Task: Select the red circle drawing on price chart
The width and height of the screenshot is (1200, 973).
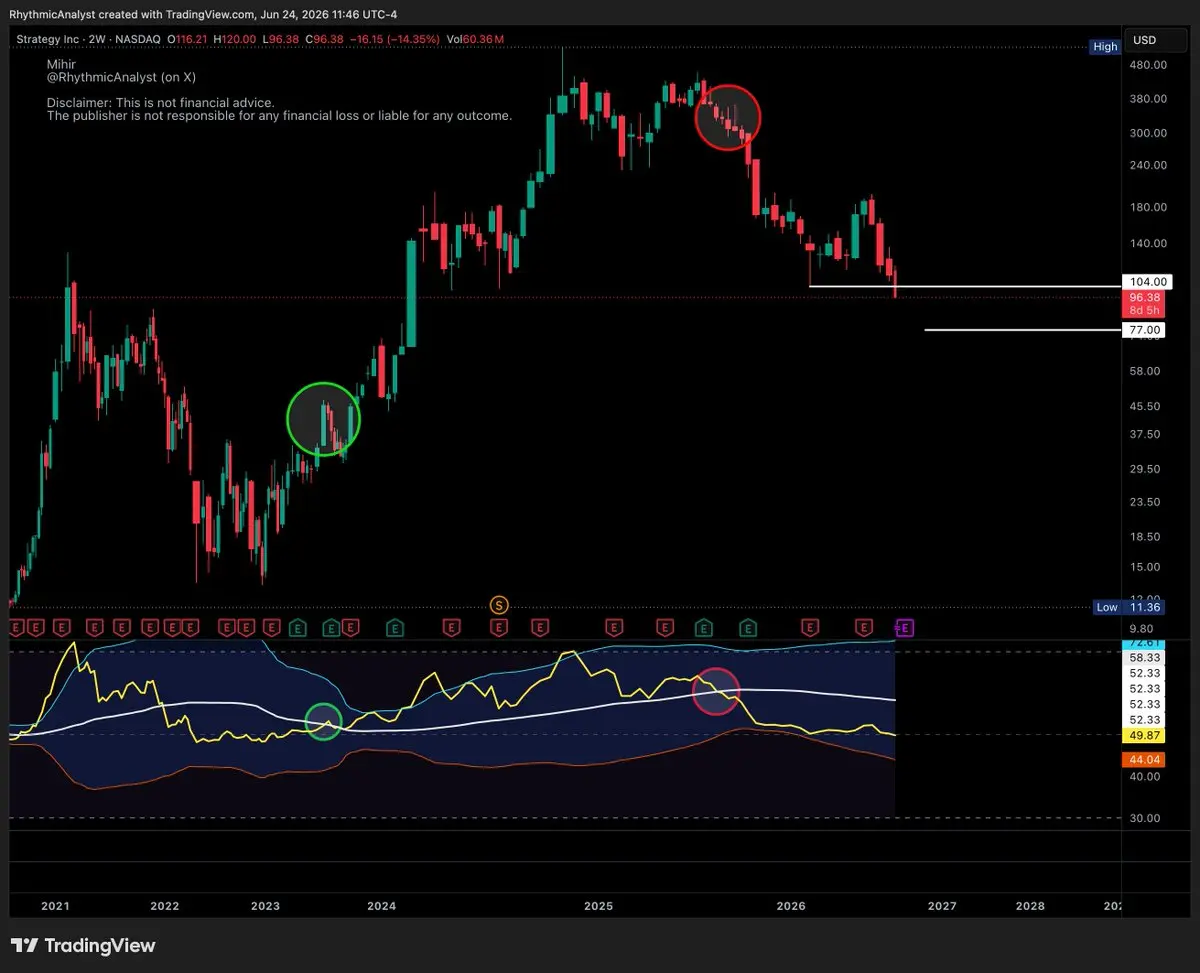Action: coord(728,117)
